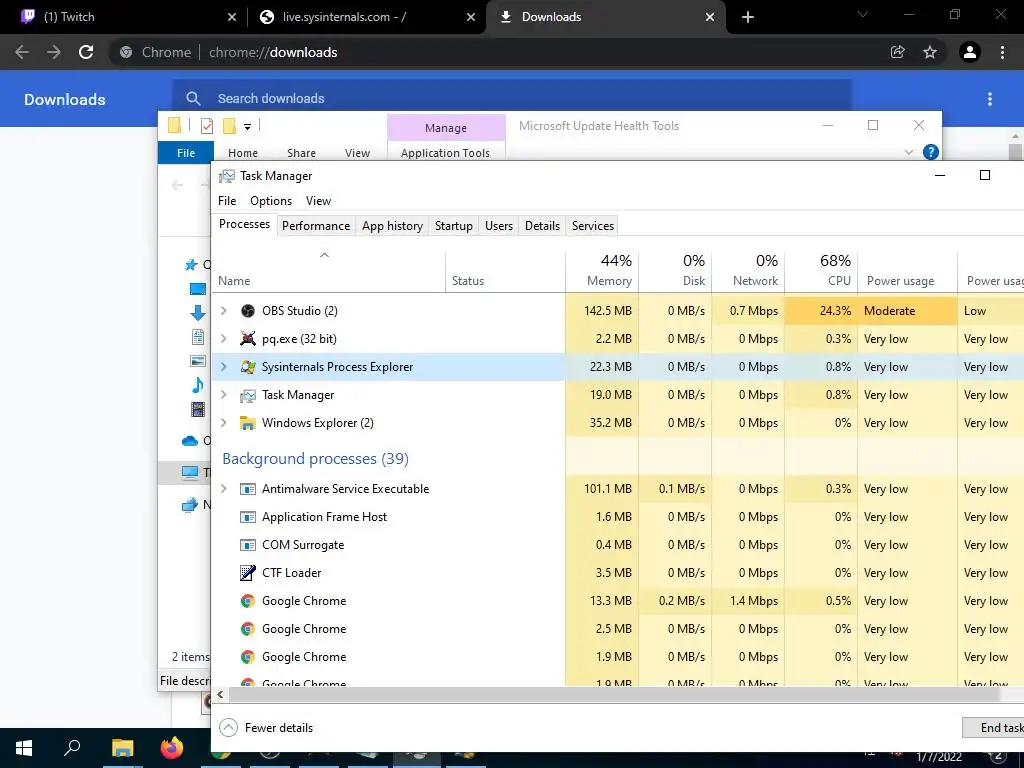Switch to the Performance tab
The image size is (1024, 768).
[x=316, y=226]
